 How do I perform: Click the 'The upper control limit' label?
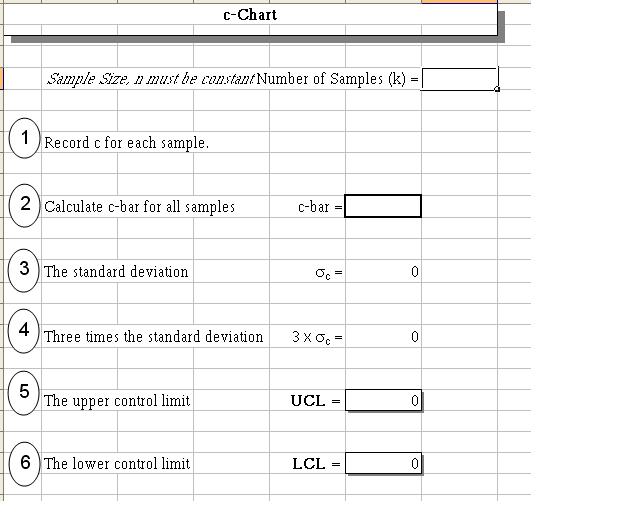pyautogui.click(x=117, y=401)
